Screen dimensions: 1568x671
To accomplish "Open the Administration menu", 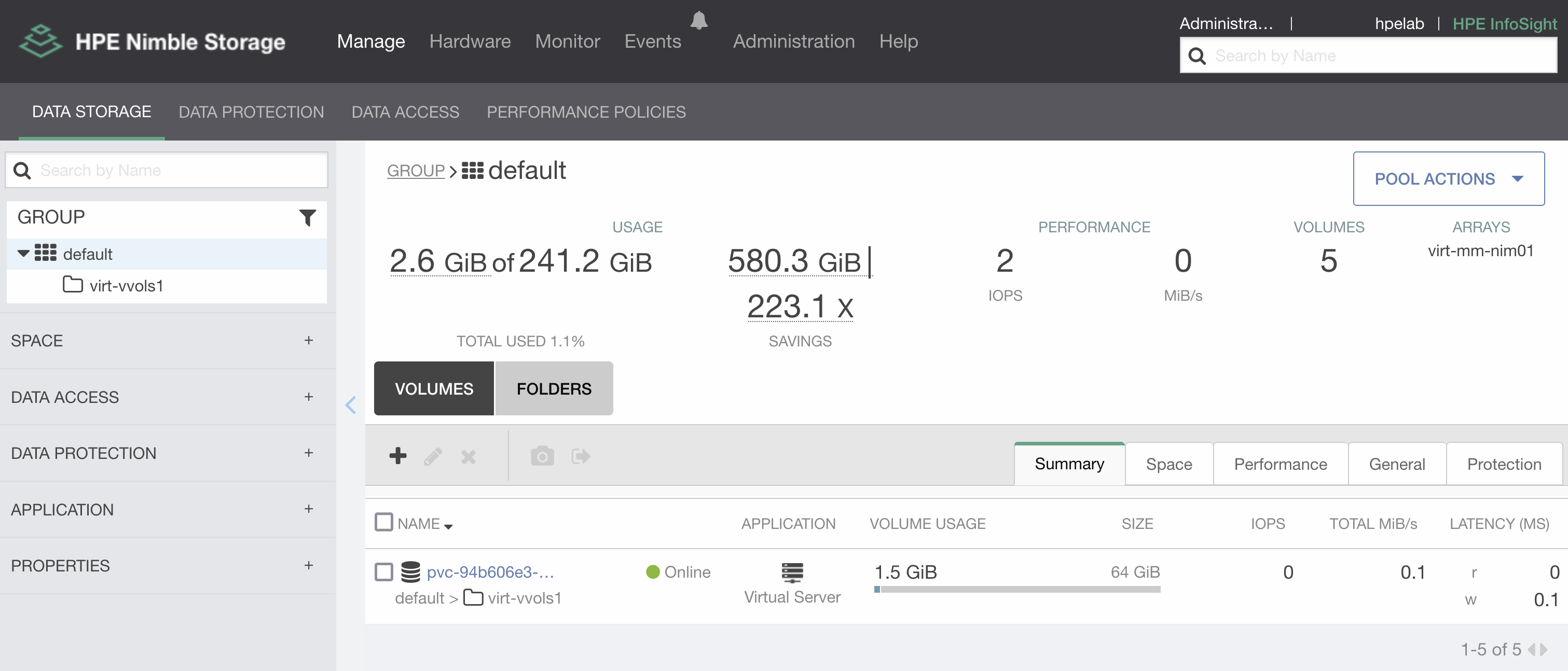I will point(794,41).
